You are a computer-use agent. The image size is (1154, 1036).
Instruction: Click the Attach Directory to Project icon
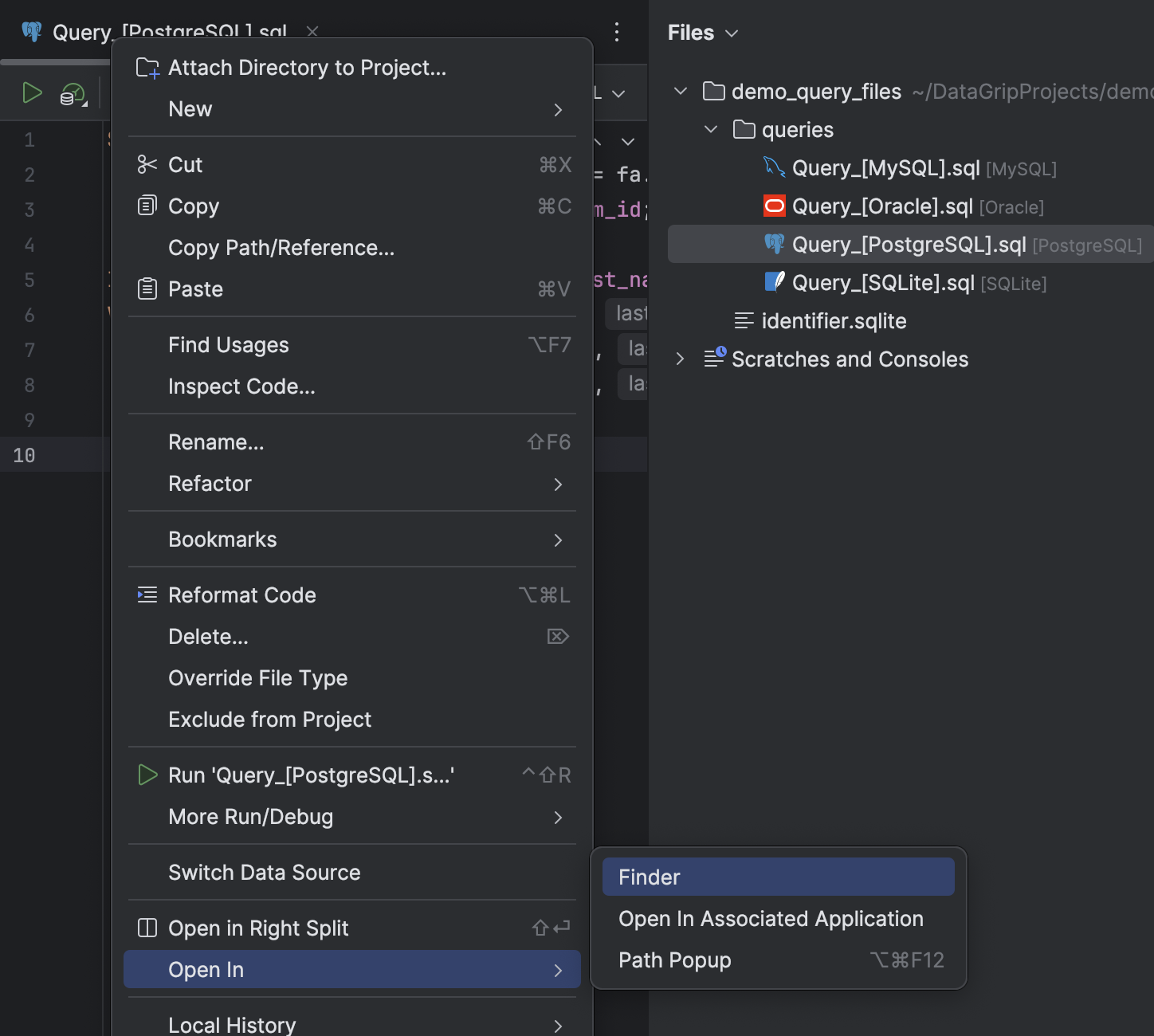[x=147, y=68]
